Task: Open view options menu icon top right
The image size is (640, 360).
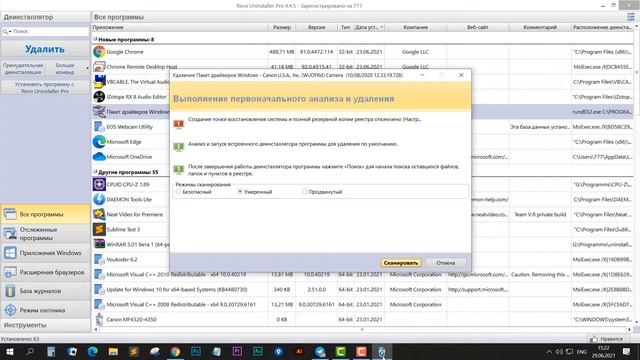Action: click(x=631, y=17)
